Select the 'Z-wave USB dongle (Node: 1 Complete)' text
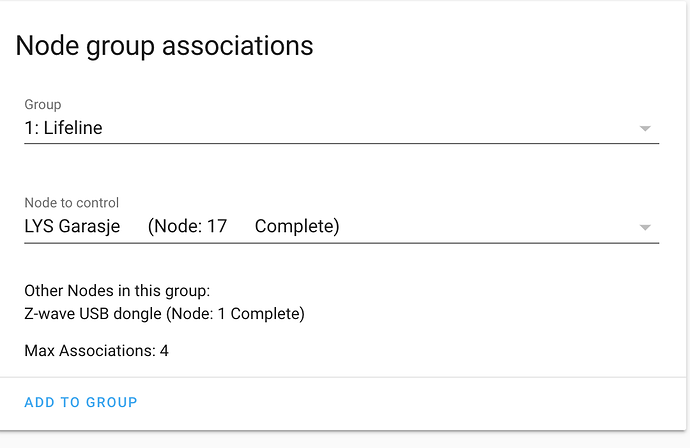 tap(164, 314)
